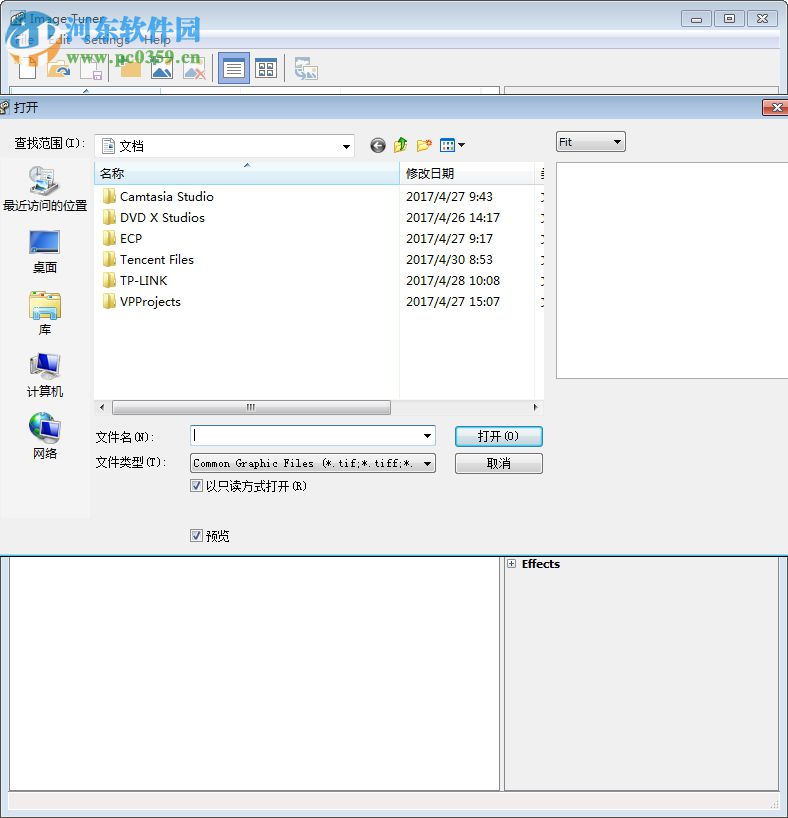Open the view menu icon in dialog
This screenshot has height=818, width=788.
pos(452,145)
